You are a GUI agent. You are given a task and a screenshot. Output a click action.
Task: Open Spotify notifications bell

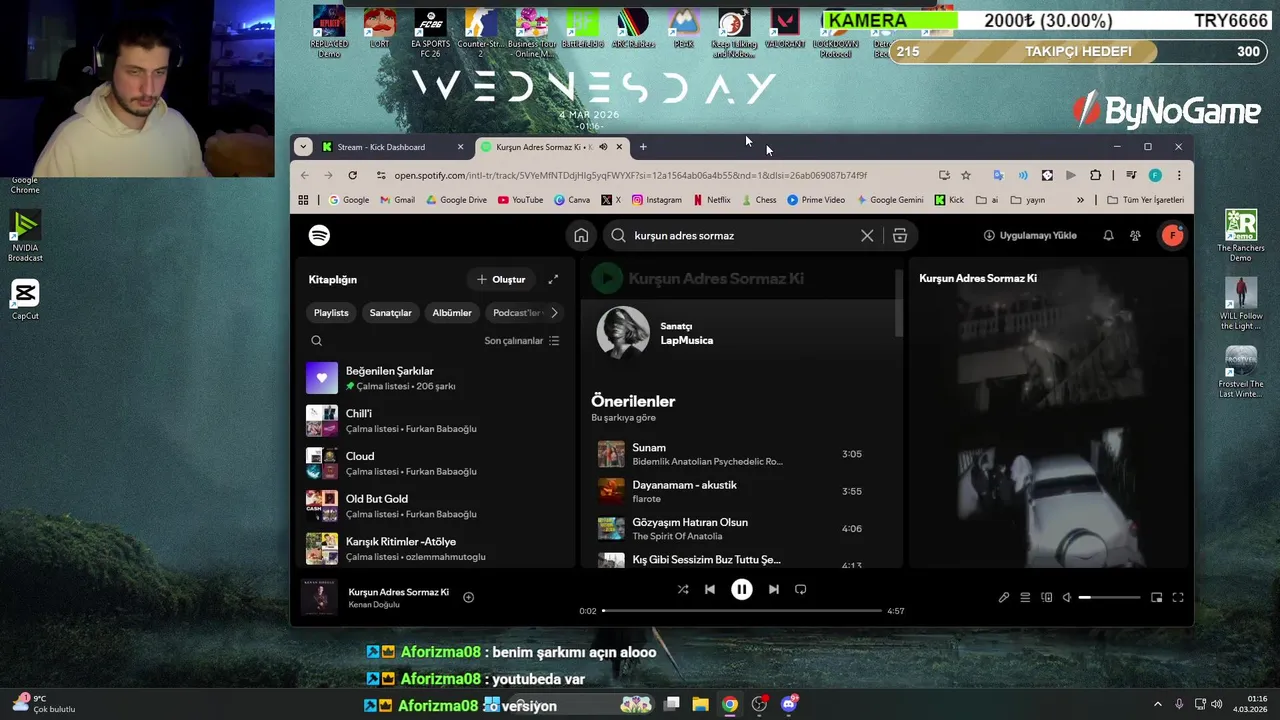click(x=1108, y=236)
